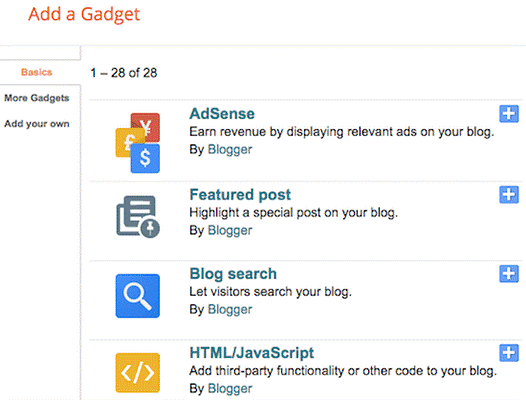Switch to the Basics tab

(37, 72)
